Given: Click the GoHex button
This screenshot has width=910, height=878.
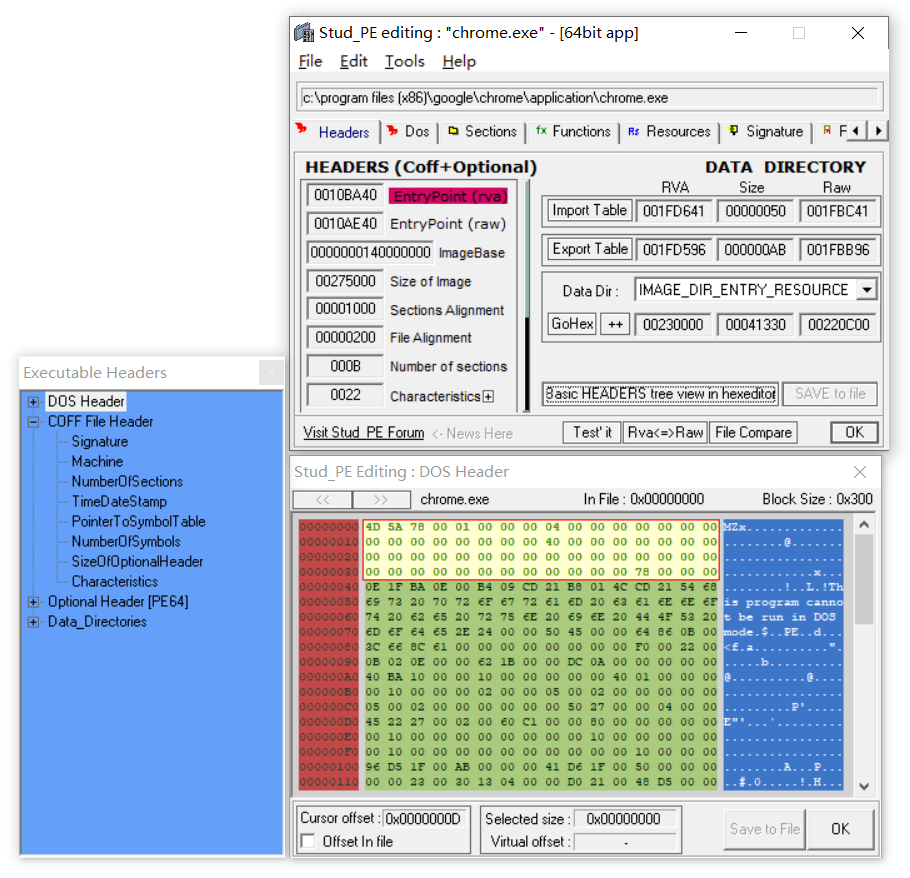Looking at the screenshot, I should (x=572, y=324).
